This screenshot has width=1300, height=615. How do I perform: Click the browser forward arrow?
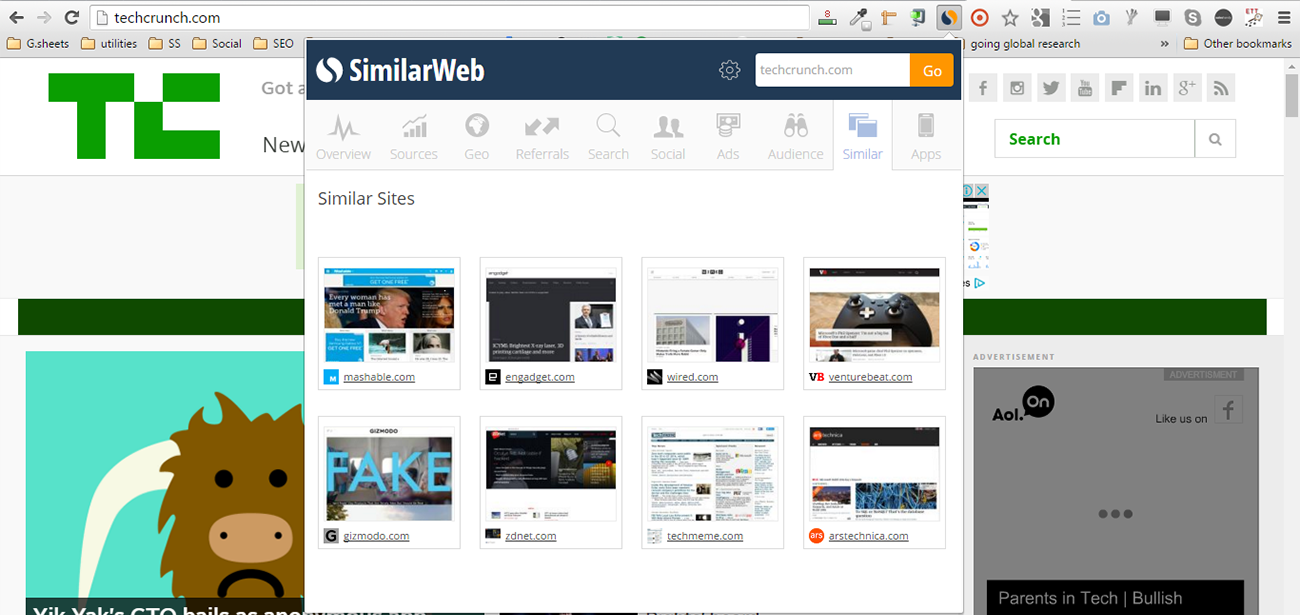tap(44, 17)
